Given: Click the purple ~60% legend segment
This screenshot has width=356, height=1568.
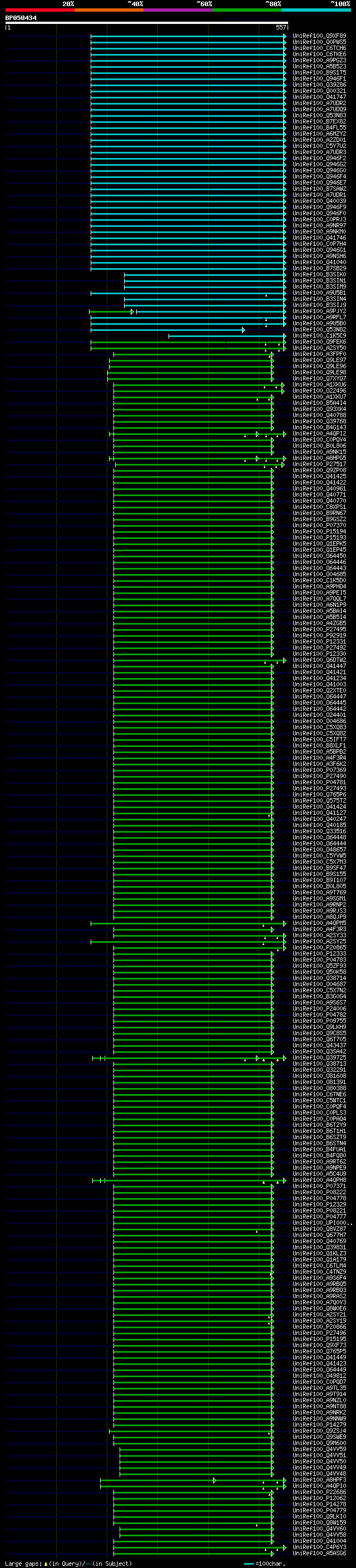Looking at the screenshot, I should tap(179, 10).
